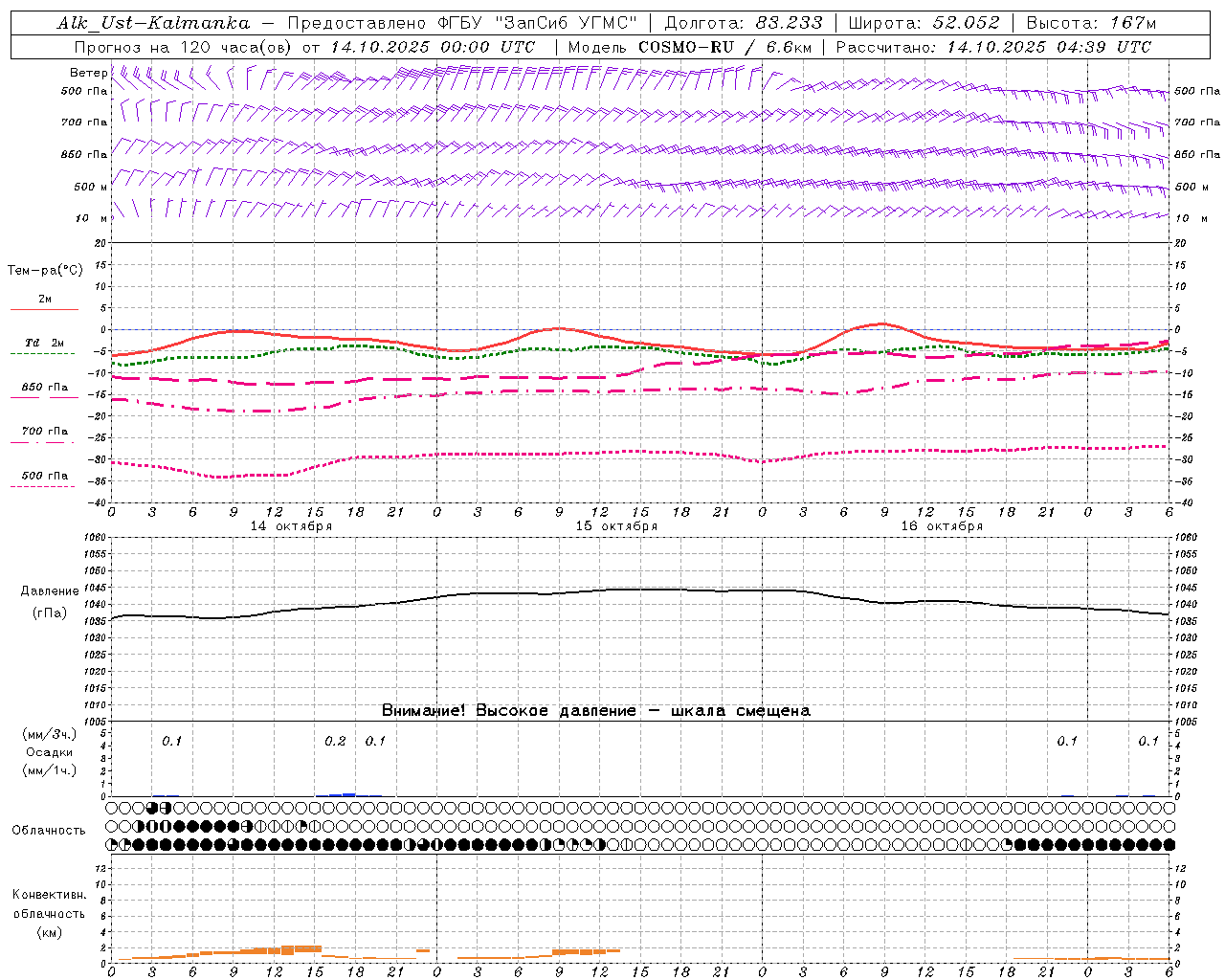1225x980 pixels.
Task: Click the 15 октября date label
Action: pos(616,526)
